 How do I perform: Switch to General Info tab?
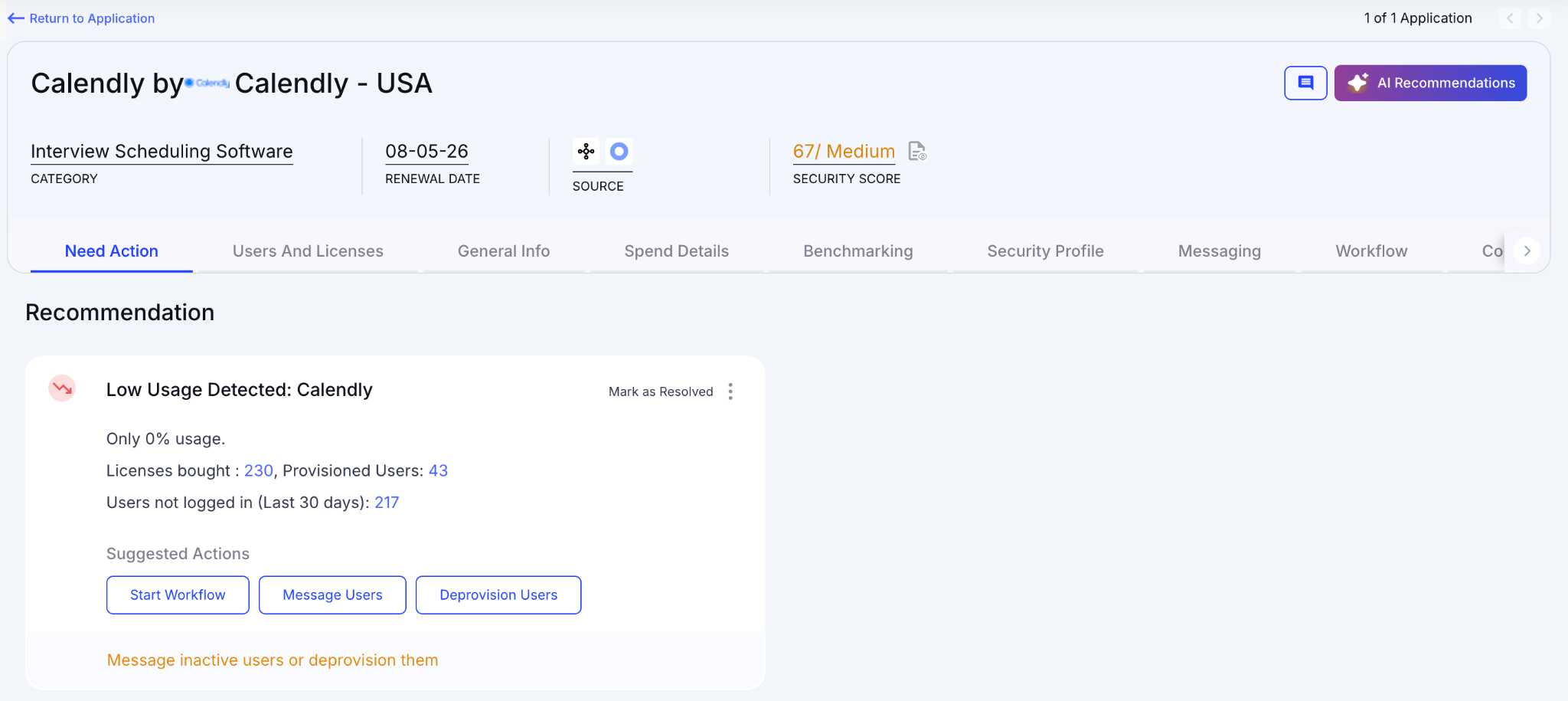[x=504, y=251]
